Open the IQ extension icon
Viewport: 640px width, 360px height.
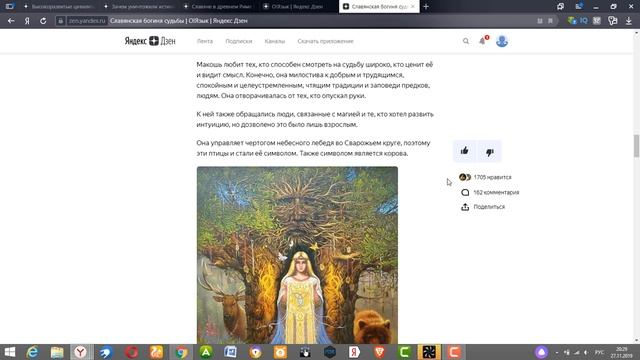point(584,20)
